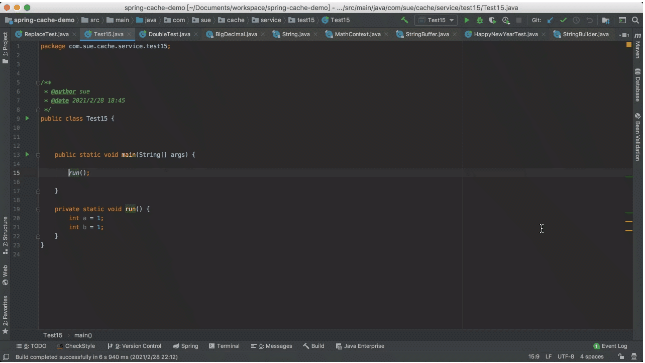Open the Event Log panel
This screenshot has height=363, width=645.
(610, 346)
